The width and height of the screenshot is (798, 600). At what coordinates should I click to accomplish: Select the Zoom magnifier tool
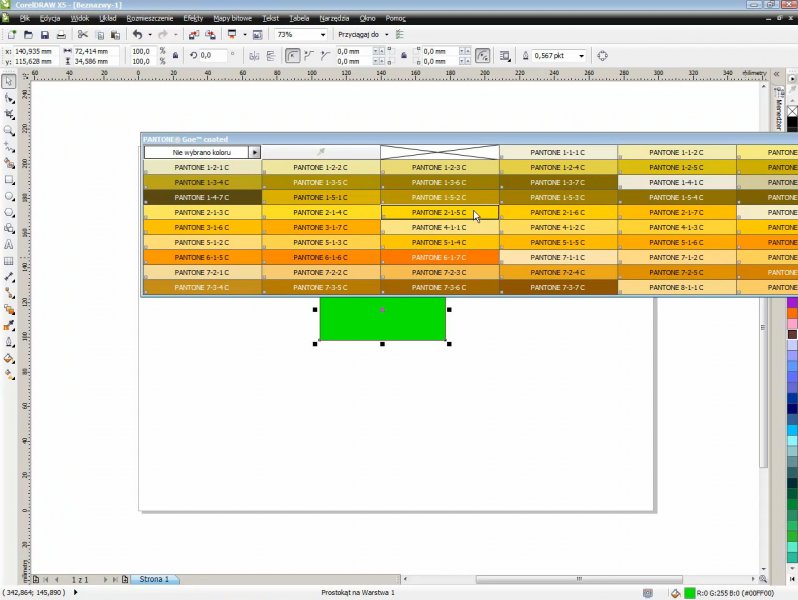(9, 131)
